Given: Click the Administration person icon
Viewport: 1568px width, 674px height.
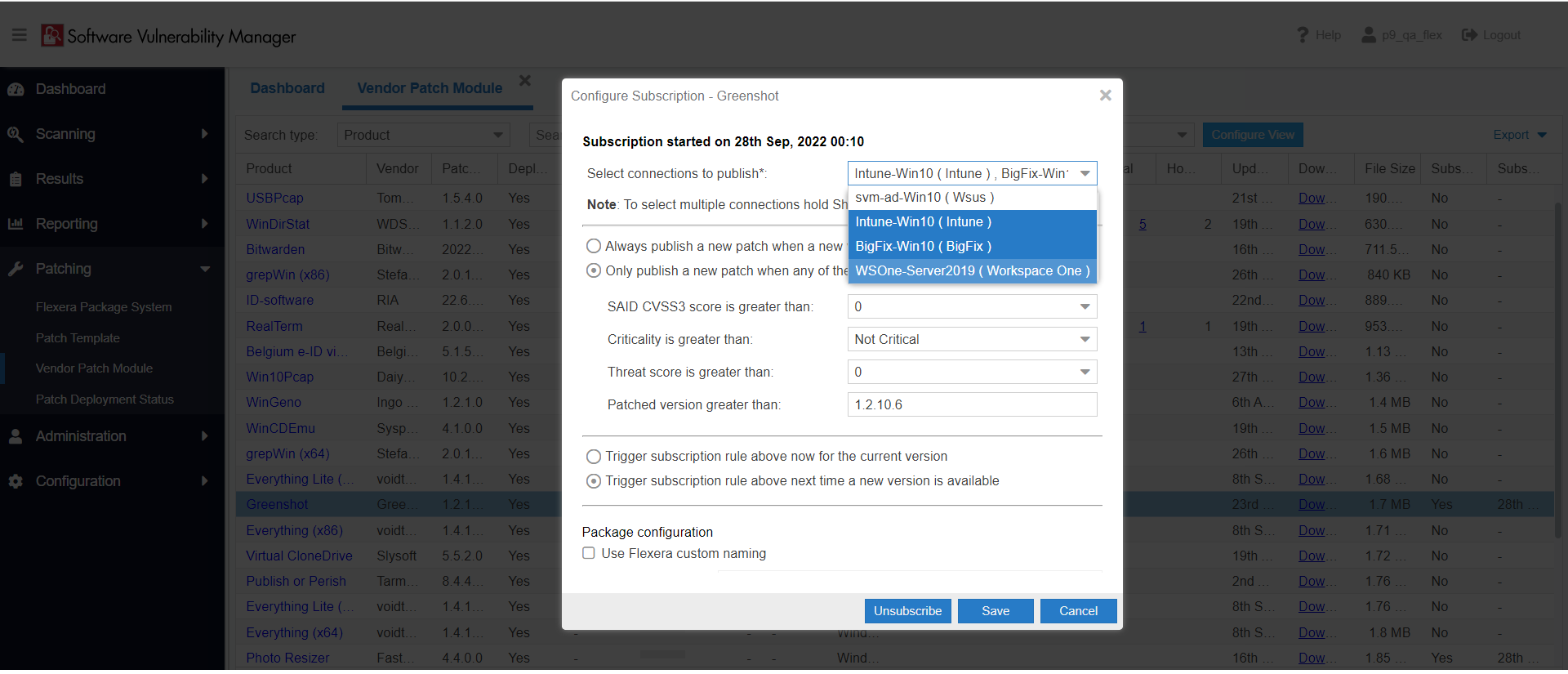Looking at the screenshot, I should (16, 436).
